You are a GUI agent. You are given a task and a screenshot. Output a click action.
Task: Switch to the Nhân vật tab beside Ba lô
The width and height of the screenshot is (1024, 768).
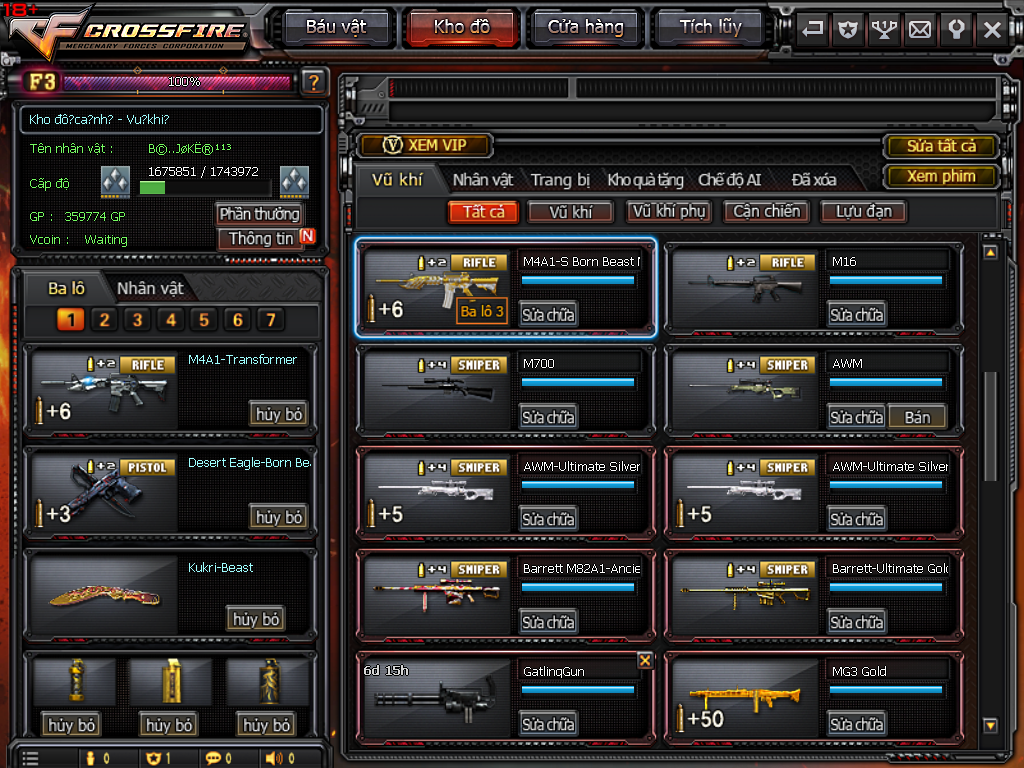pyautogui.click(x=150, y=288)
